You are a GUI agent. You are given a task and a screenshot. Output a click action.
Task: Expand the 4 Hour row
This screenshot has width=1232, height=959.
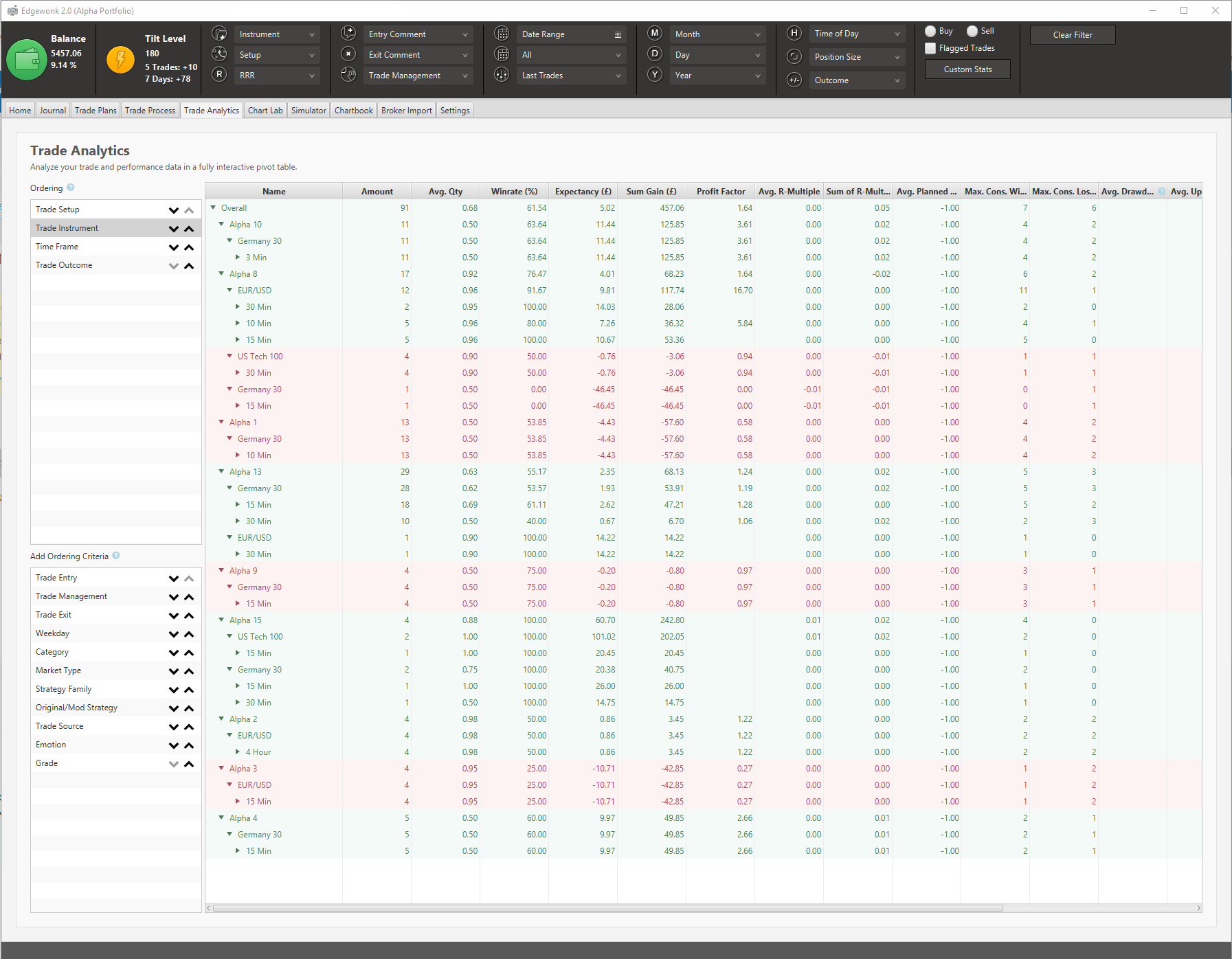238,752
